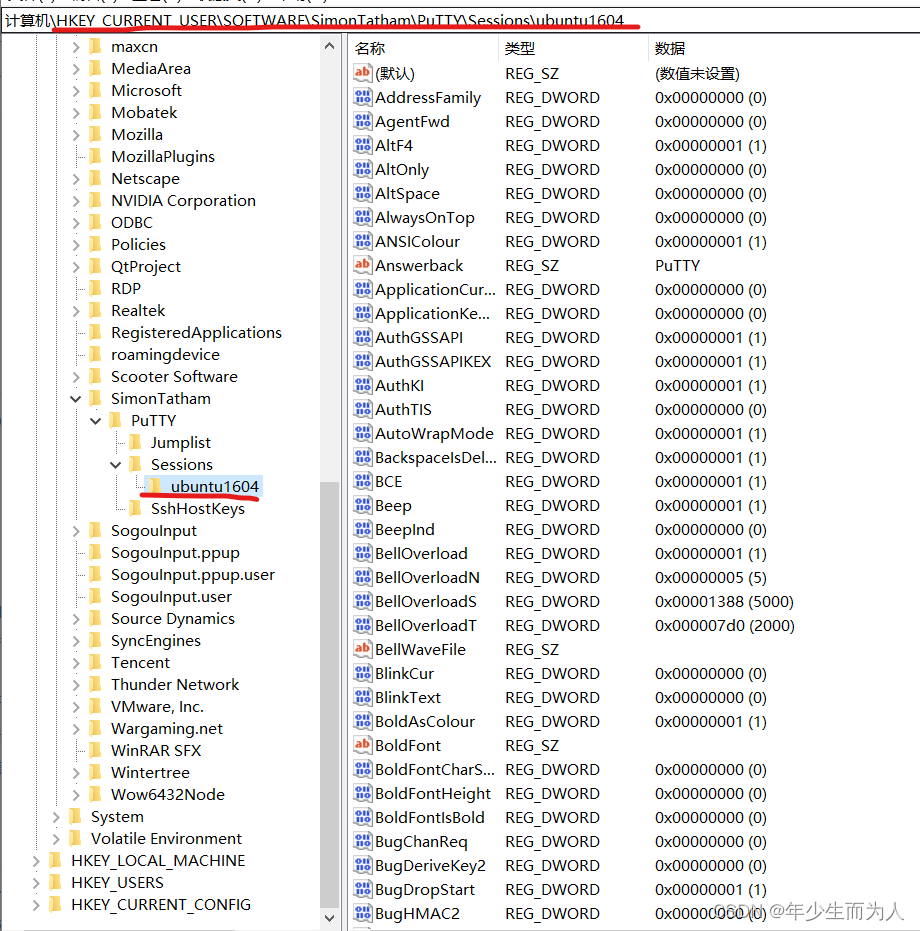Expand HKEY_LOCAL_MACHINE hive
The image size is (920, 931).
pos(36,860)
